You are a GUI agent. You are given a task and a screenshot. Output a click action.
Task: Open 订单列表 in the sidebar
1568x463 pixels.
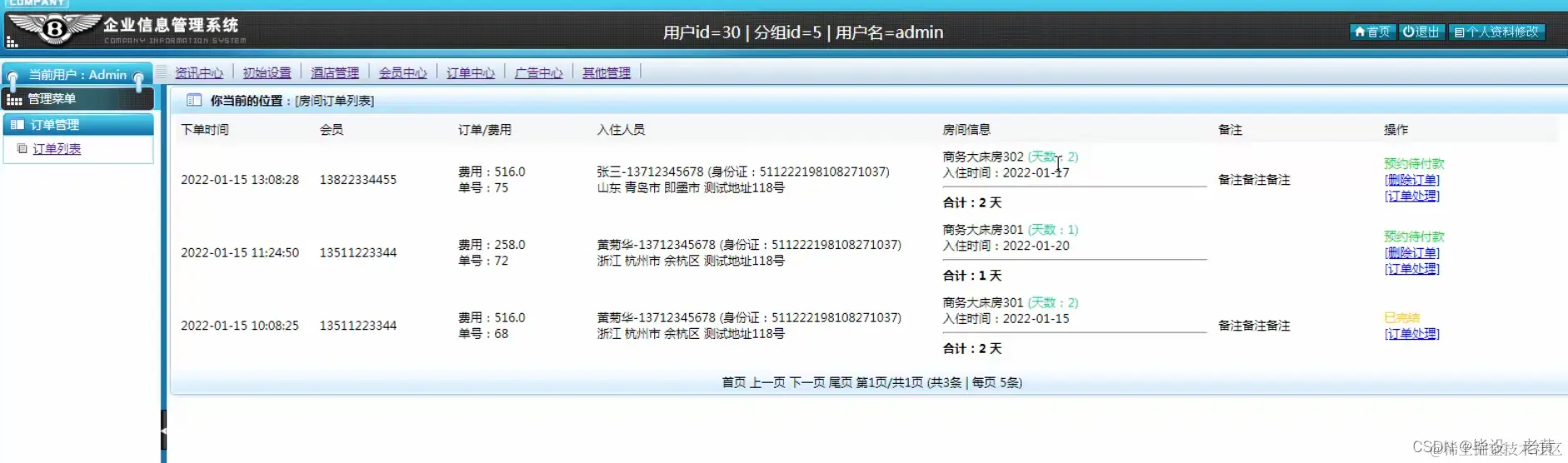[57, 149]
